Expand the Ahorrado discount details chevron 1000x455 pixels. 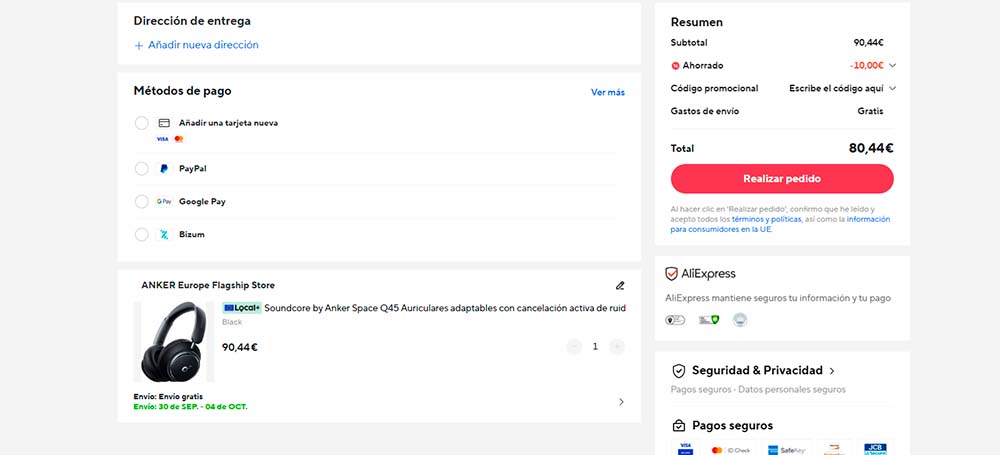coord(892,66)
